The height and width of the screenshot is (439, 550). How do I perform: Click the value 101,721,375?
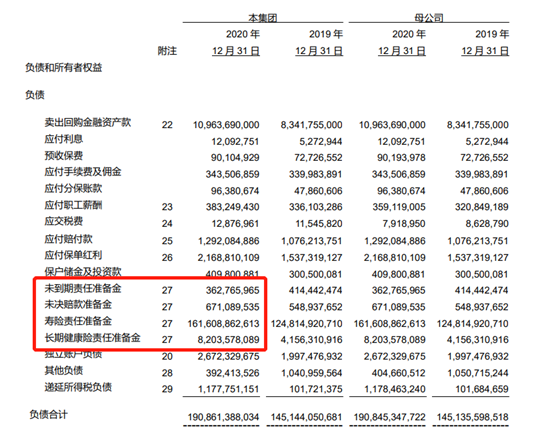(316, 389)
